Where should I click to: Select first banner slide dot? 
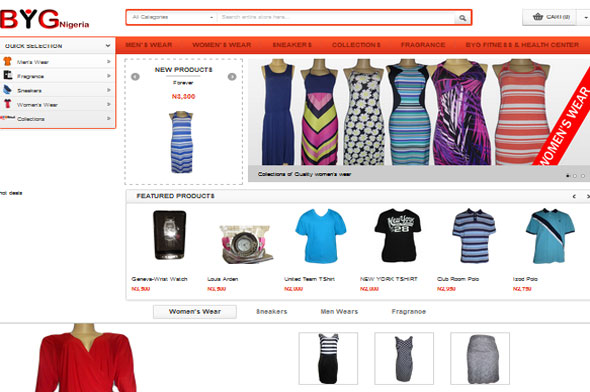(x=568, y=176)
